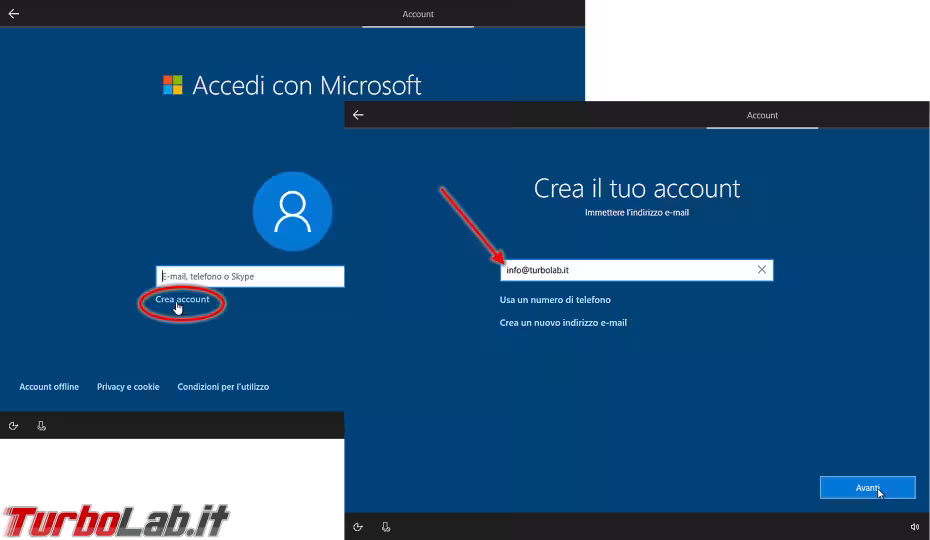The image size is (930, 540).
Task: Select Account tab in right window
Action: (762, 115)
